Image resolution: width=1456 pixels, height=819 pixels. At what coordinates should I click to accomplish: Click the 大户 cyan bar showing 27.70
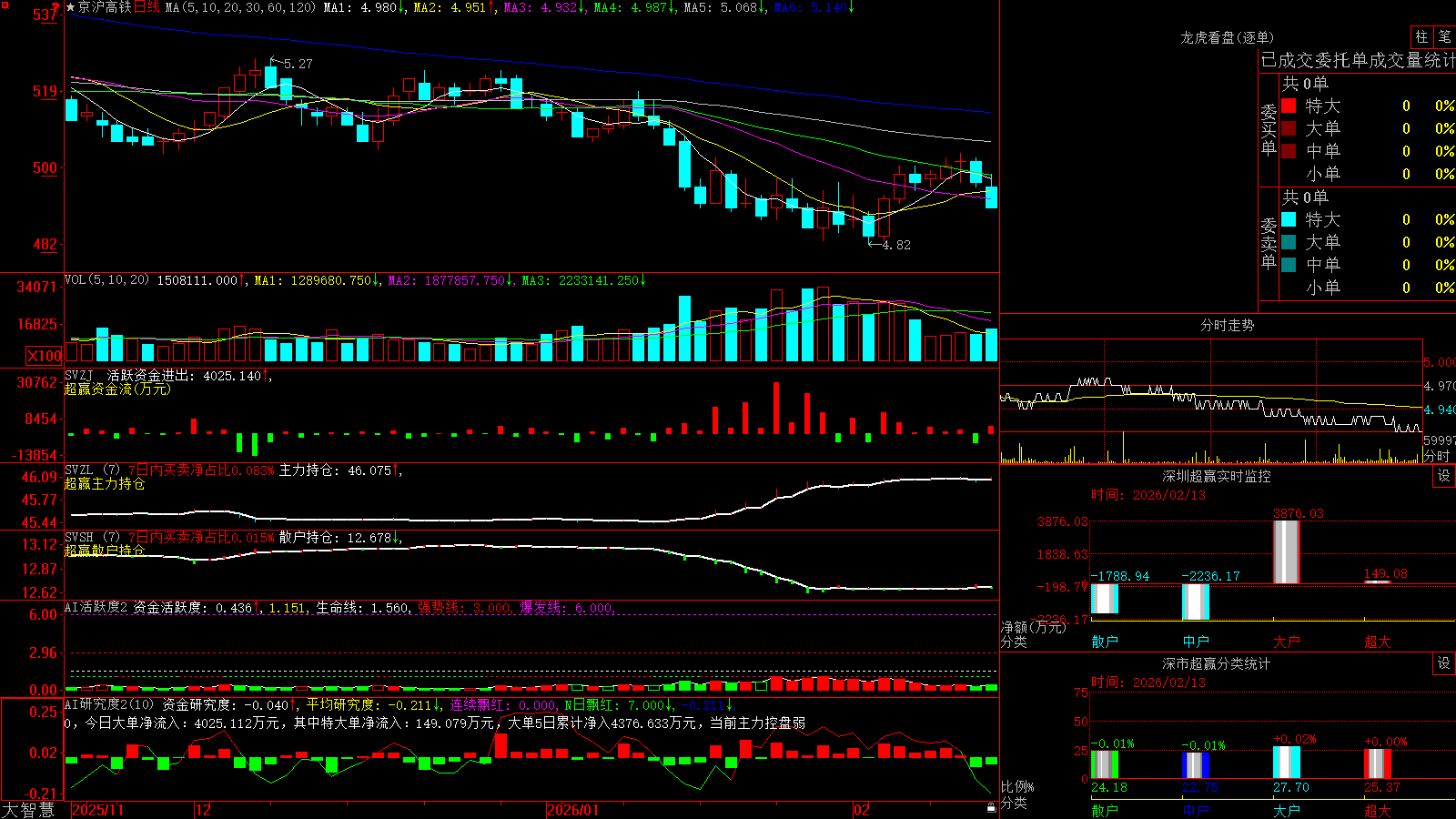tap(1287, 763)
